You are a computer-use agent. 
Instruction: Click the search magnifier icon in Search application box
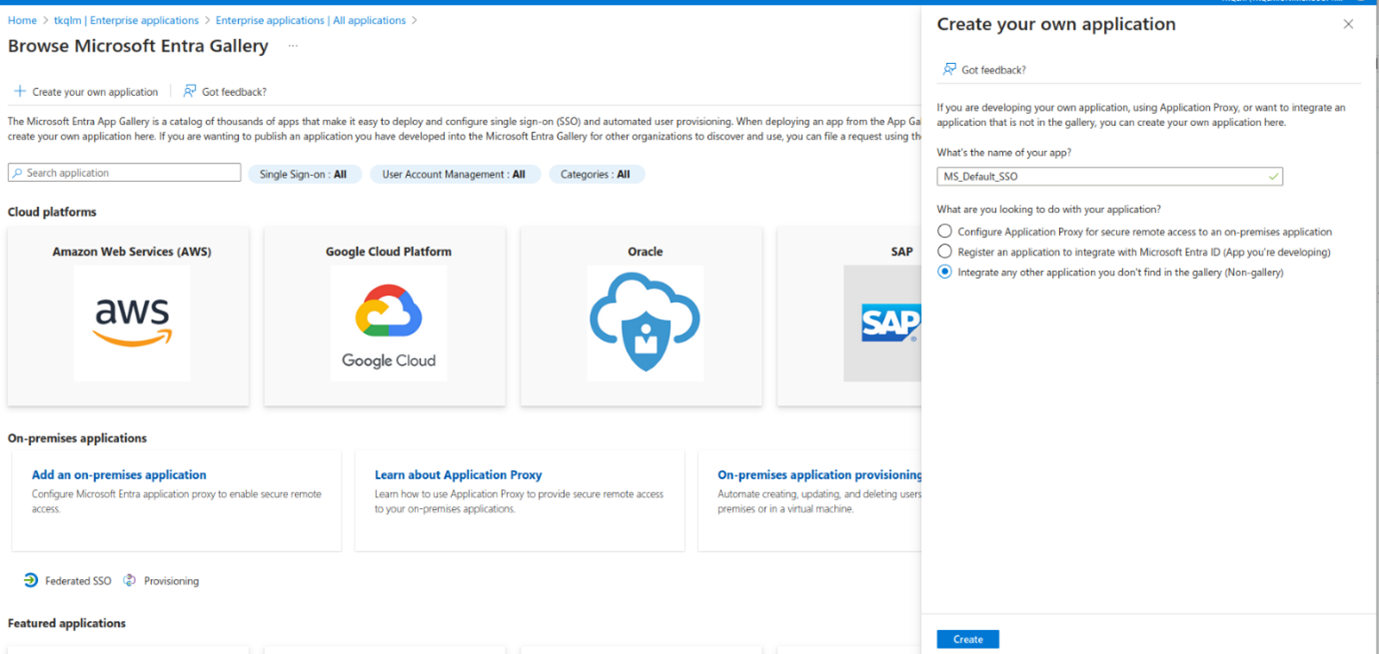coord(17,173)
